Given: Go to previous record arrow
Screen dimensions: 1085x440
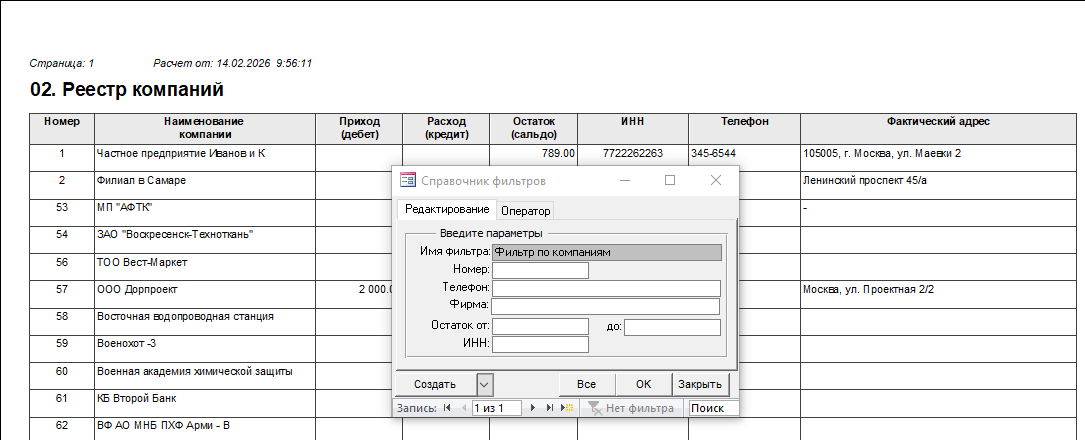Looking at the screenshot, I should 462,408.
